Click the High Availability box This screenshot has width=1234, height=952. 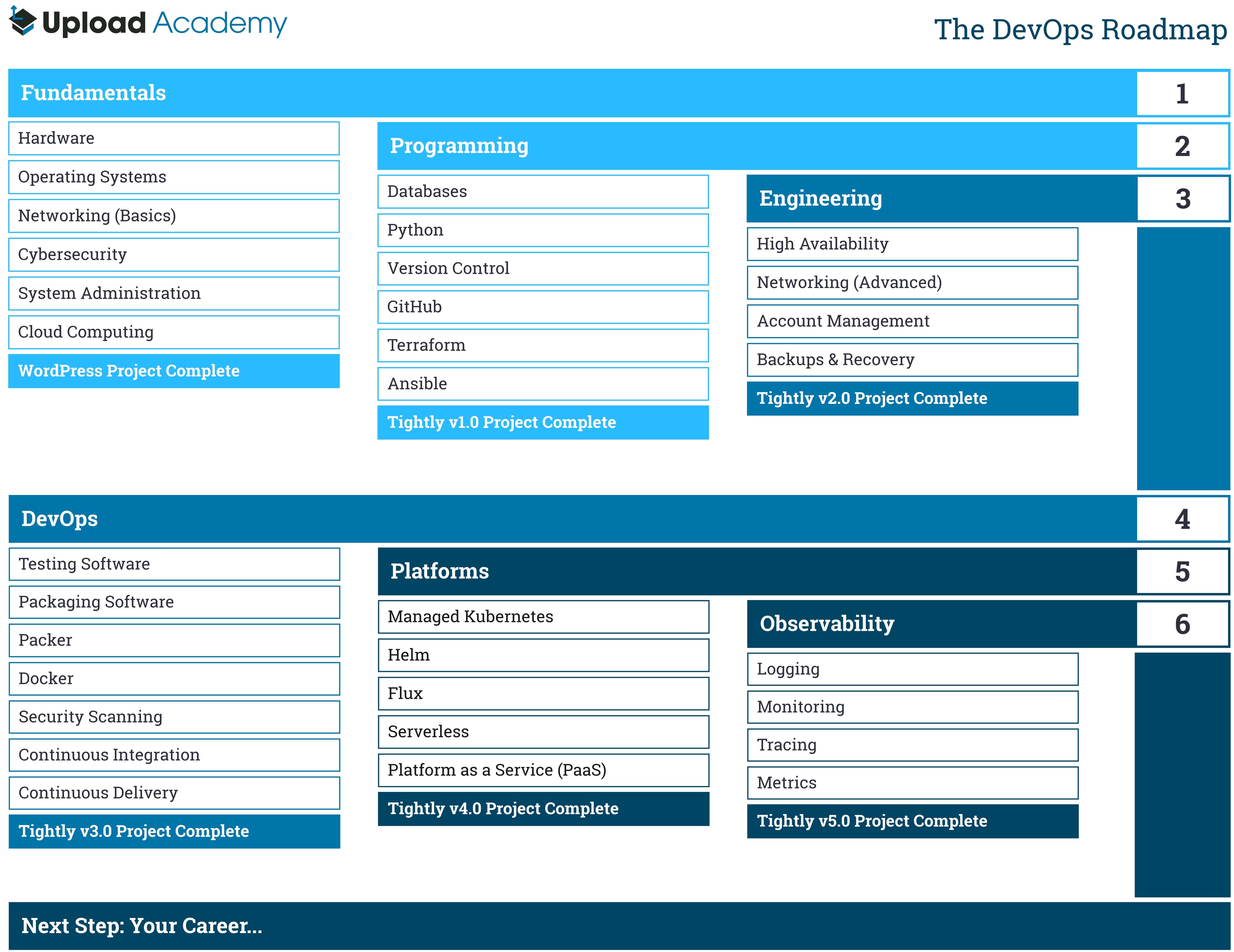tap(912, 244)
